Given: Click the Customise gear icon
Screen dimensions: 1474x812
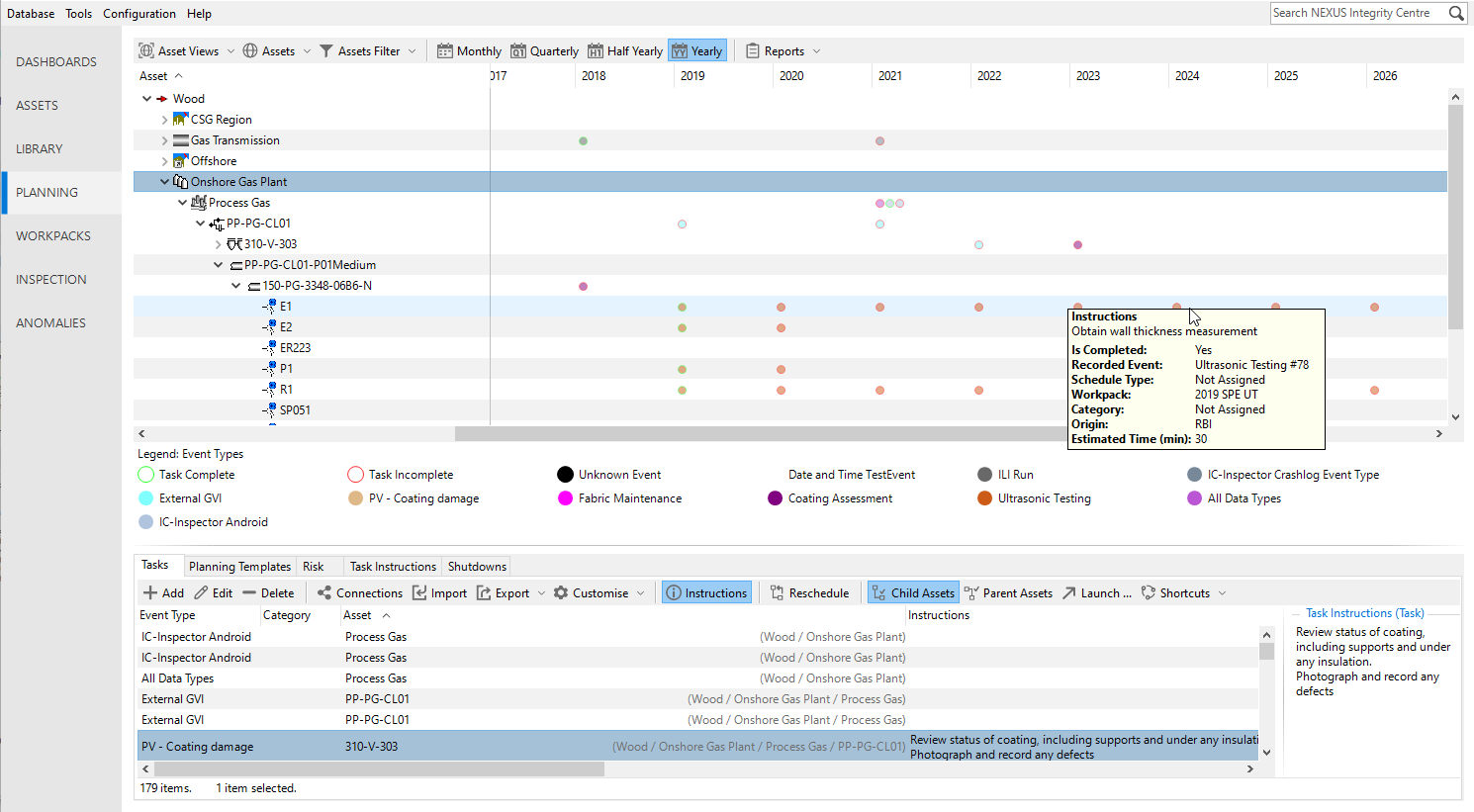Looking at the screenshot, I should pyautogui.click(x=561, y=592).
